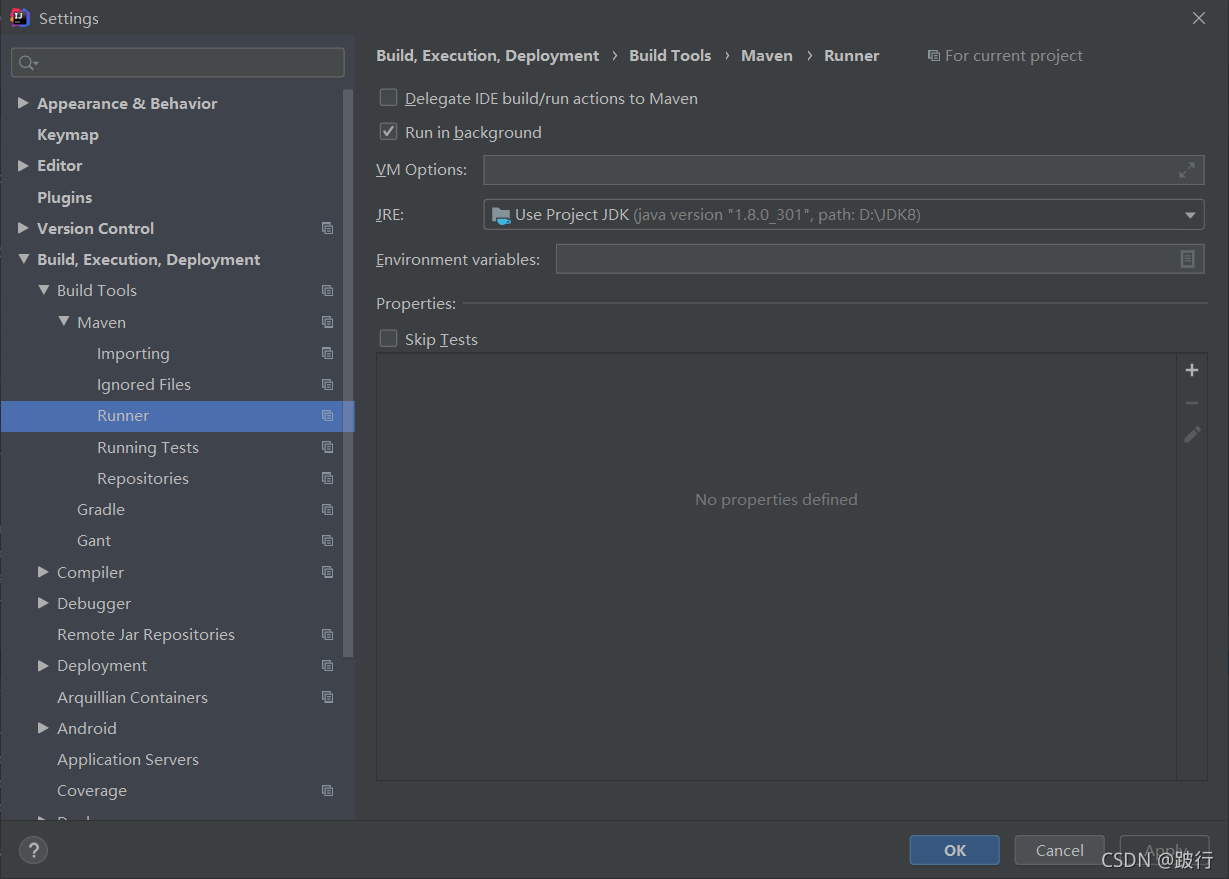The image size is (1229, 879).
Task: Enable Delegate IDE build/run actions to Maven
Action: click(388, 98)
